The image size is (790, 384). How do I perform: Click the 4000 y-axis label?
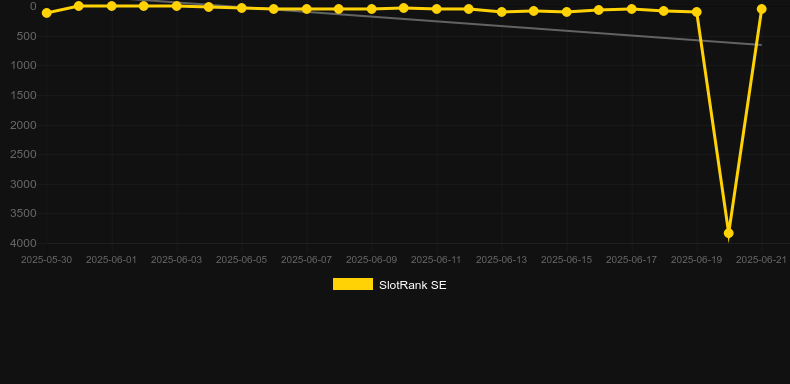click(24, 243)
